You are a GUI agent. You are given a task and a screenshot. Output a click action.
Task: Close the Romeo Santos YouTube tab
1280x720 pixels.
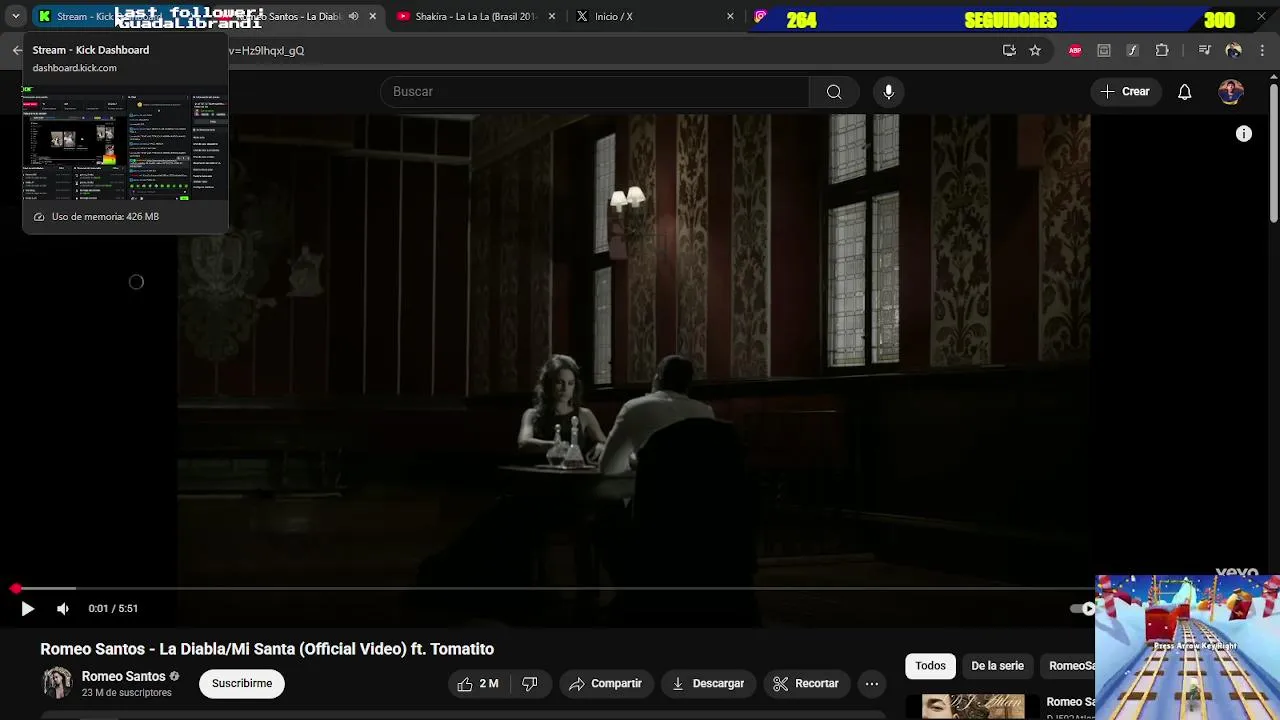(x=373, y=16)
